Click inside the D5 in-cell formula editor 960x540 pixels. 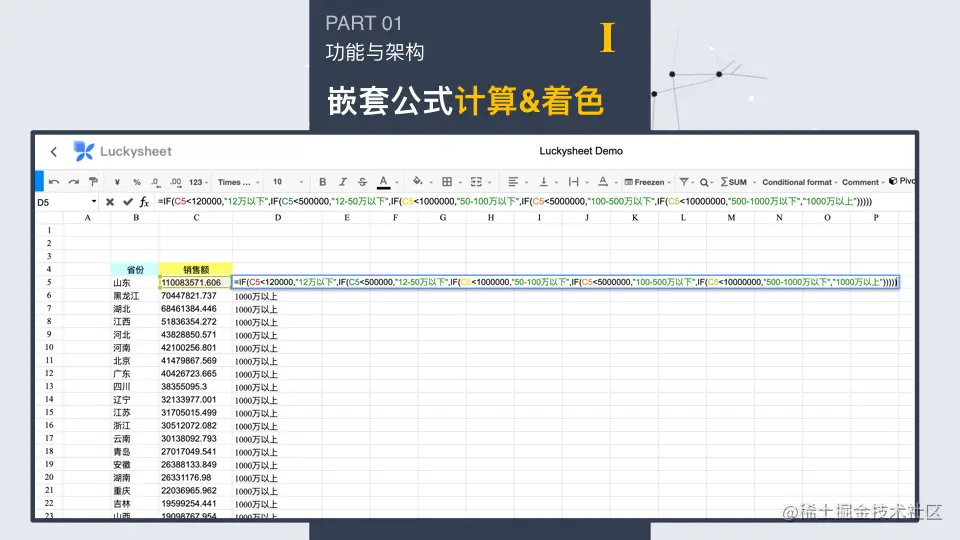pos(566,282)
